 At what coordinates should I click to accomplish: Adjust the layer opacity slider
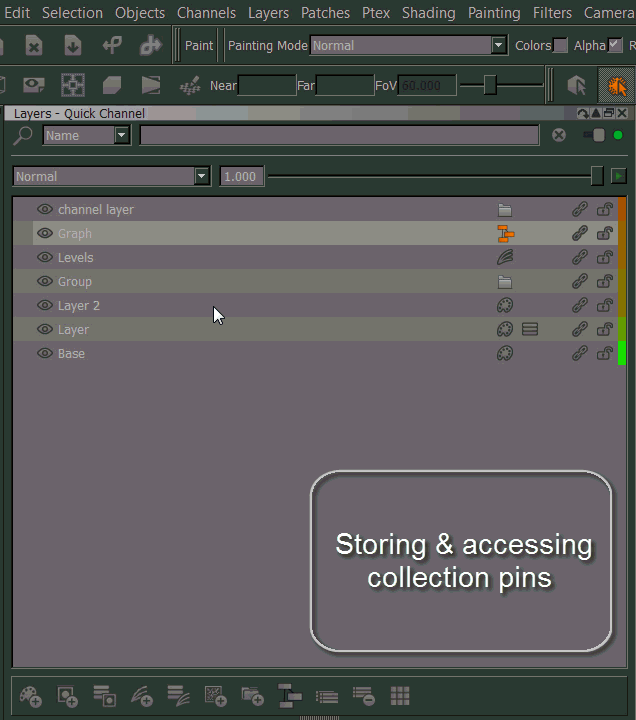(x=597, y=177)
